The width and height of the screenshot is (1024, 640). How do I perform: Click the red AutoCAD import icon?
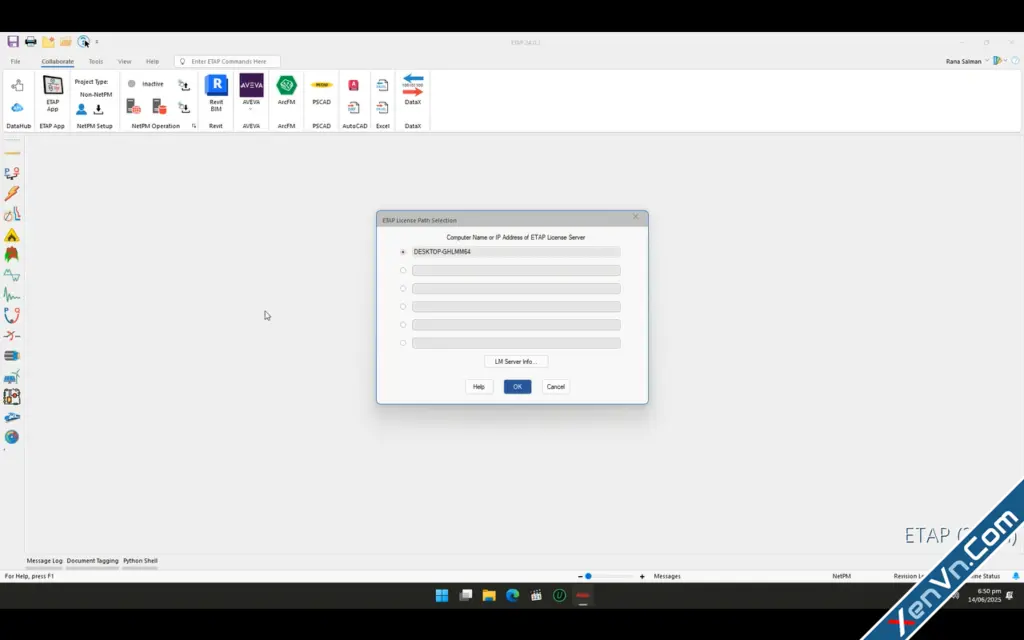[353, 85]
